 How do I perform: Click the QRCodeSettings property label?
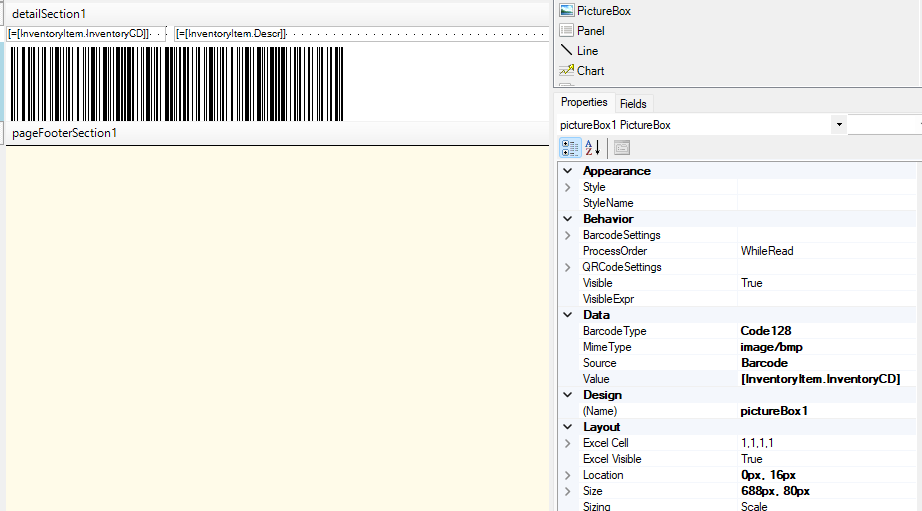622,267
